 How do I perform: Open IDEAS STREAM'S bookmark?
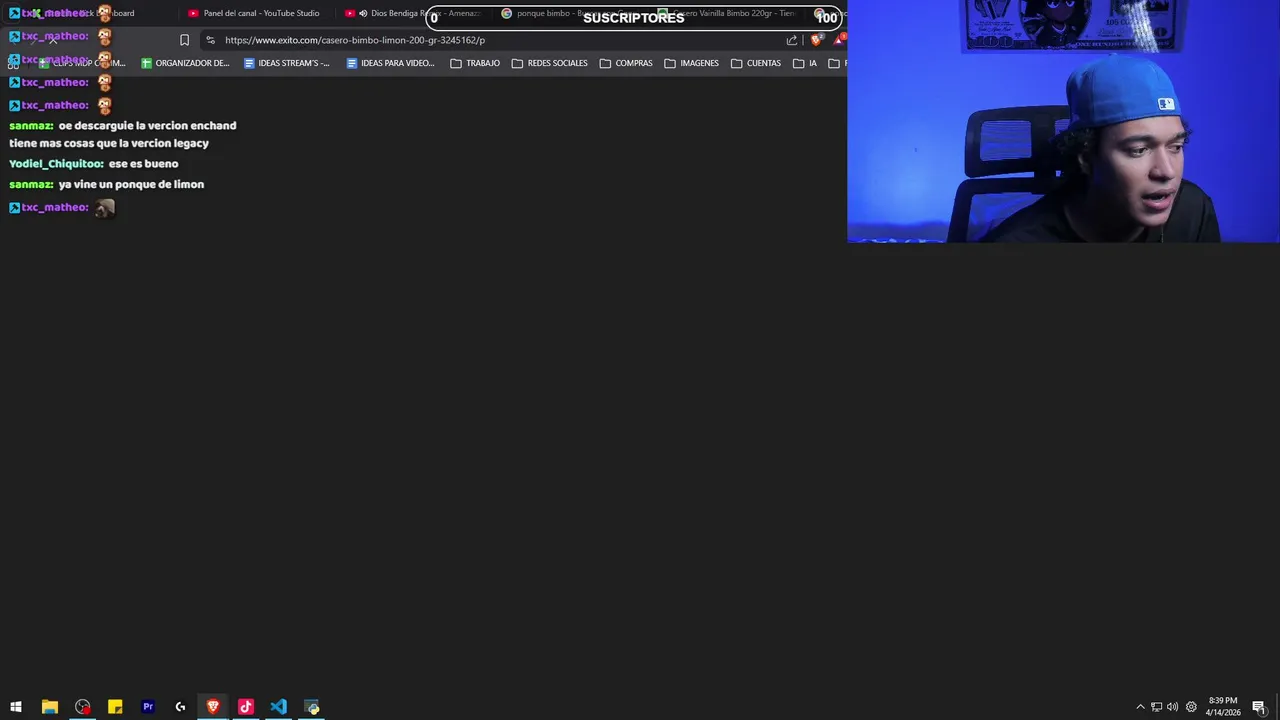click(287, 63)
